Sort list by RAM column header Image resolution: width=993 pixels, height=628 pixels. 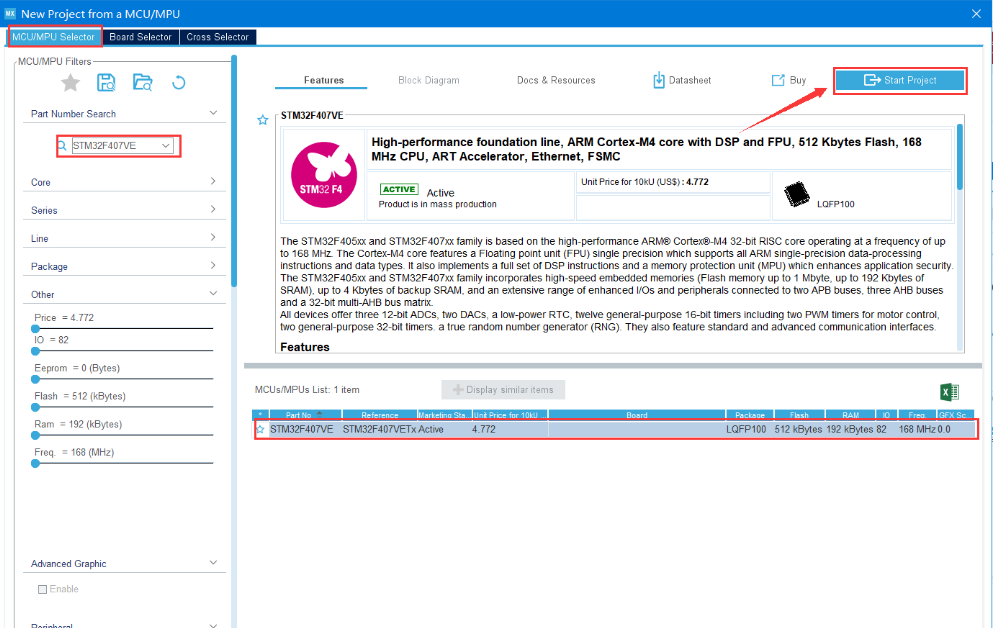[851, 415]
